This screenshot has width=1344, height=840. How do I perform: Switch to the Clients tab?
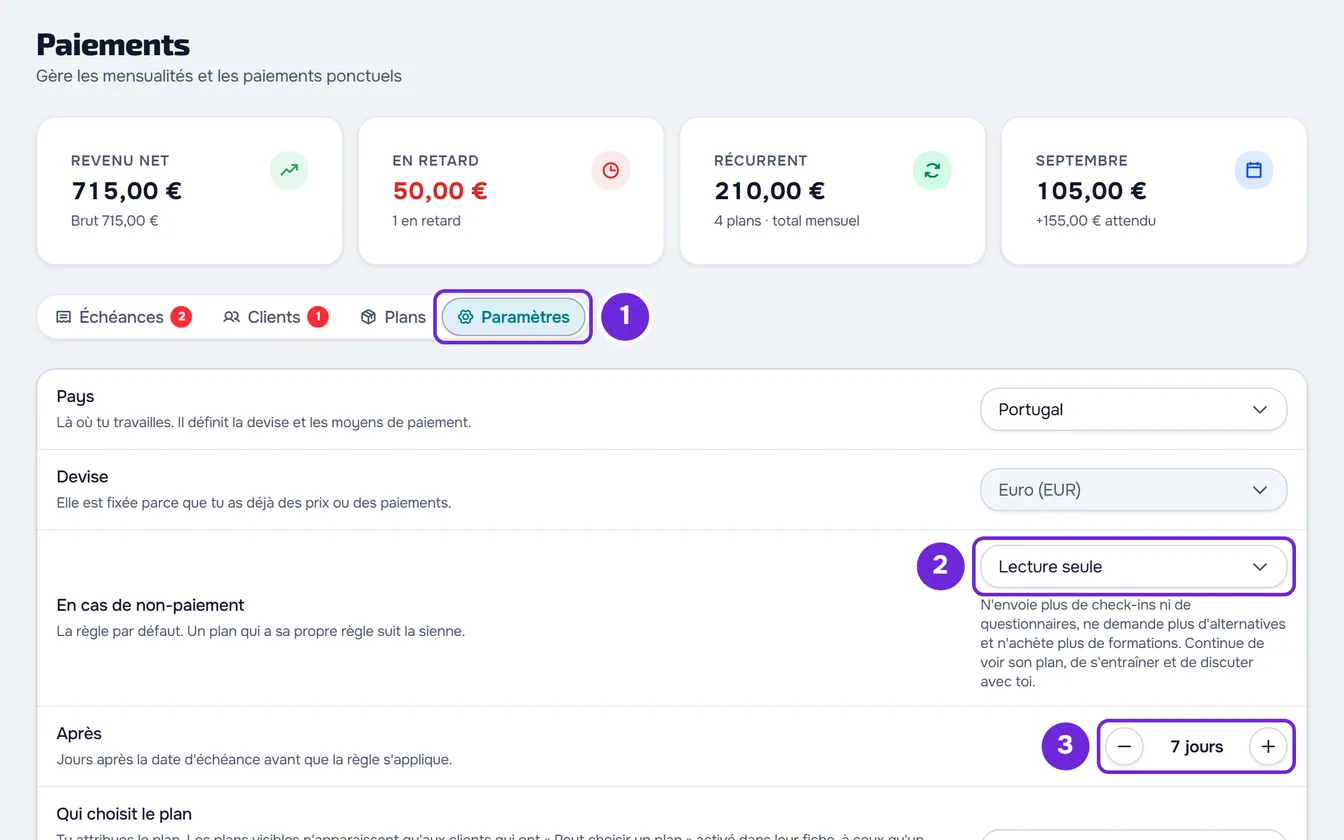click(275, 317)
